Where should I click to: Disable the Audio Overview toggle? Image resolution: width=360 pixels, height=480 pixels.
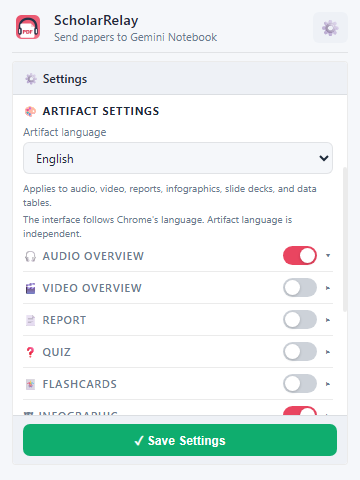click(x=300, y=256)
